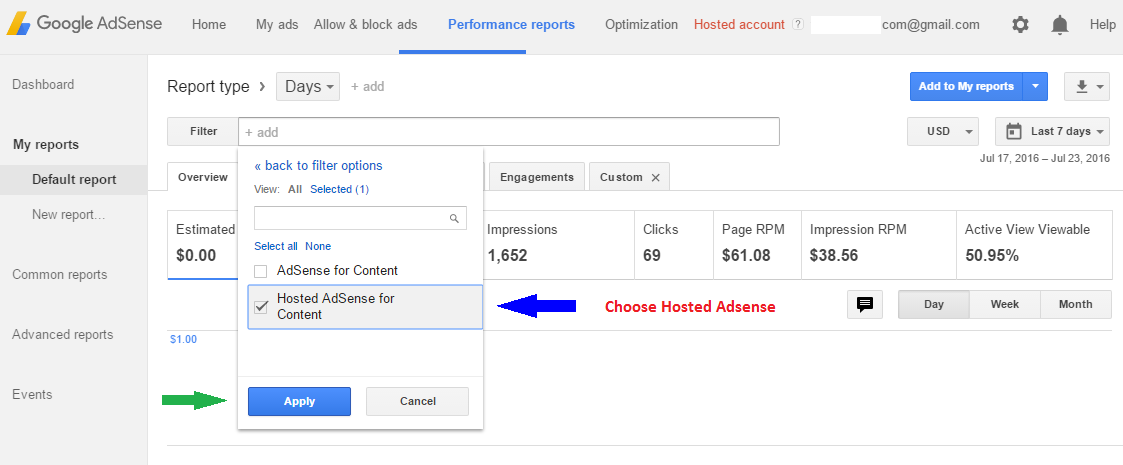The width and height of the screenshot is (1123, 465).
Task: Click + add next to report type
Action: tap(367, 87)
